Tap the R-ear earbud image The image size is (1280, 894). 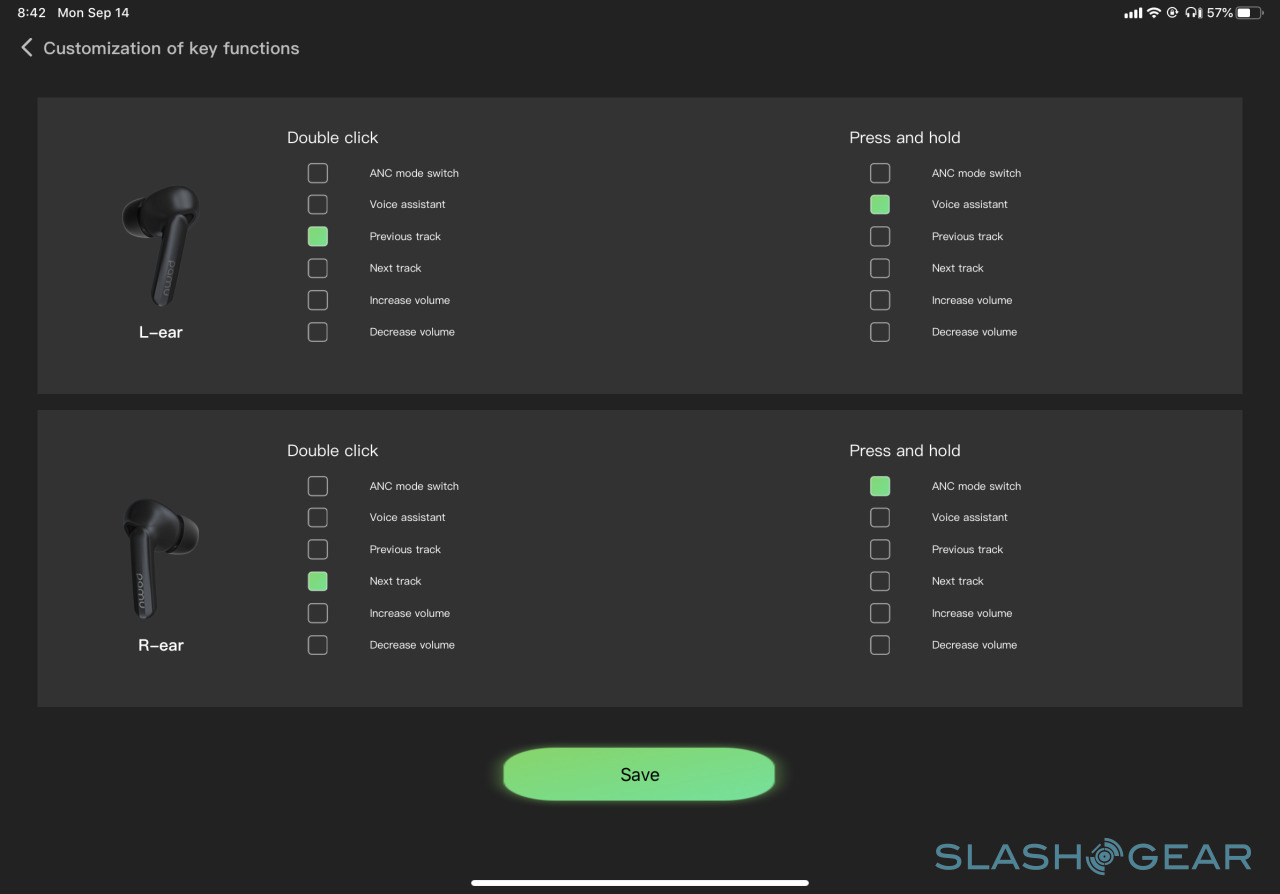(160, 558)
